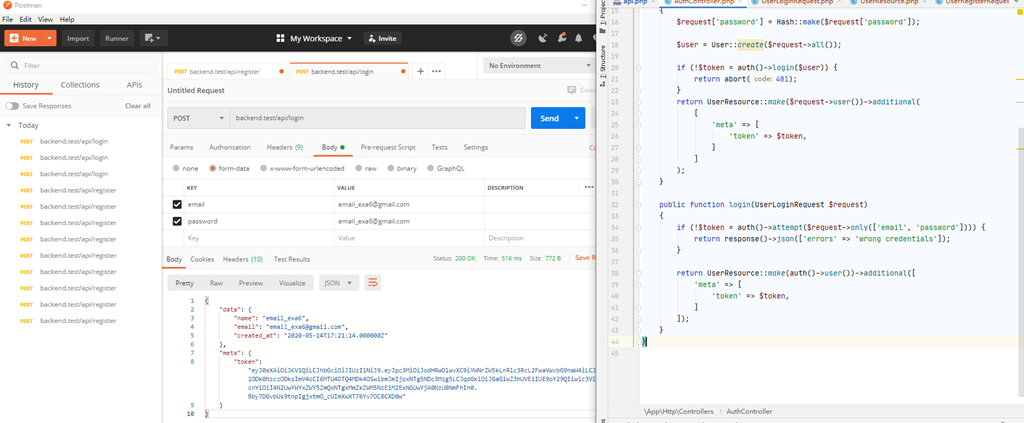Click the comments icon beside Untitled Request
The width and height of the screenshot is (1024, 423).
click(x=572, y=90)
